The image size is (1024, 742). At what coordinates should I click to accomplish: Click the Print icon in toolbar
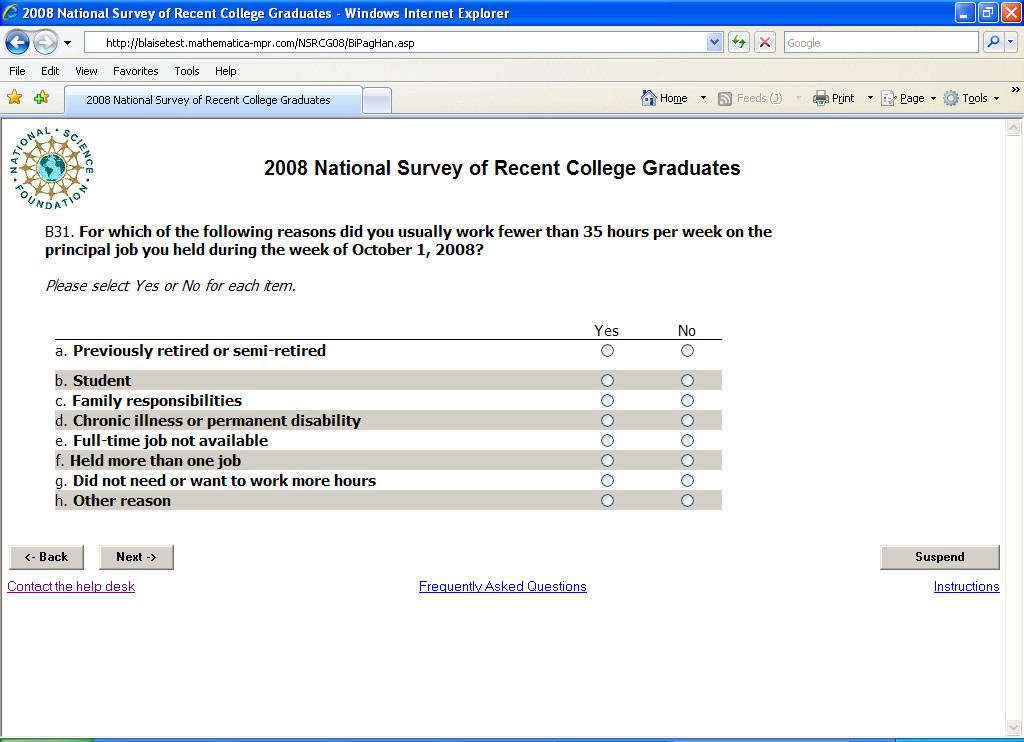tap(821, 98)
